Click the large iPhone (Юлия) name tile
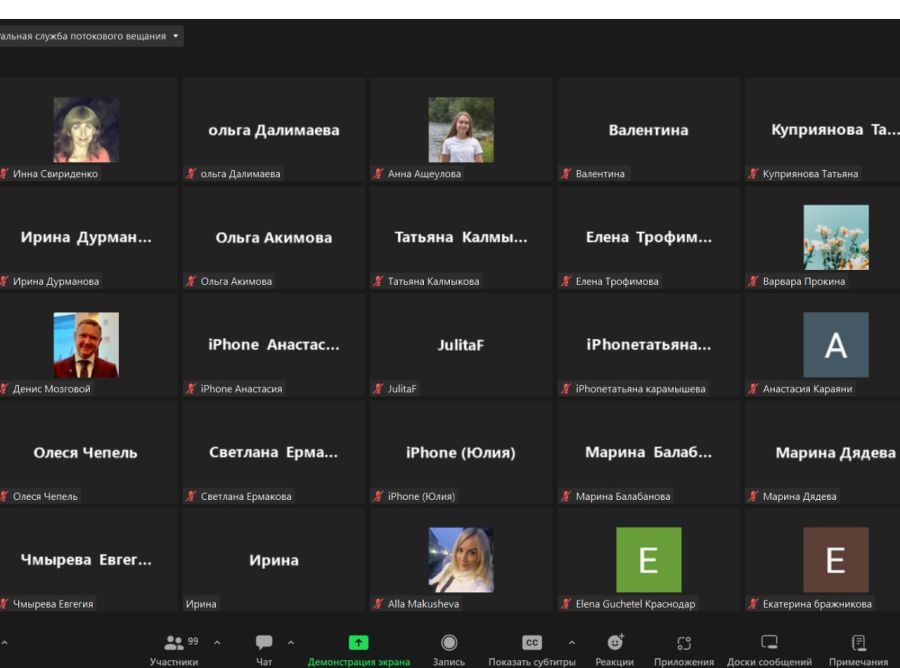 pos(461,453)
